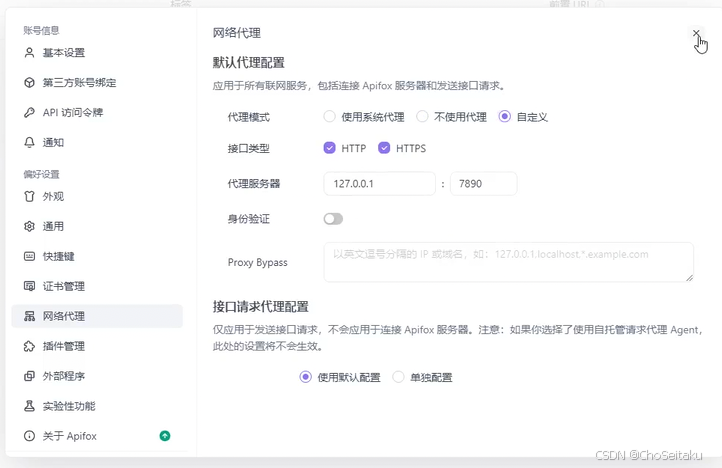
Task: Click the gear icon beside 通用
Action: (29, 226)
